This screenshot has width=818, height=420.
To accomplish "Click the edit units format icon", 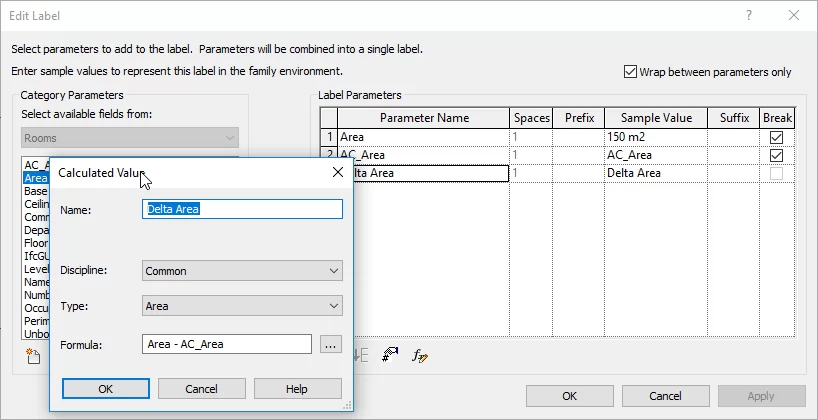I will pos(391,356).
